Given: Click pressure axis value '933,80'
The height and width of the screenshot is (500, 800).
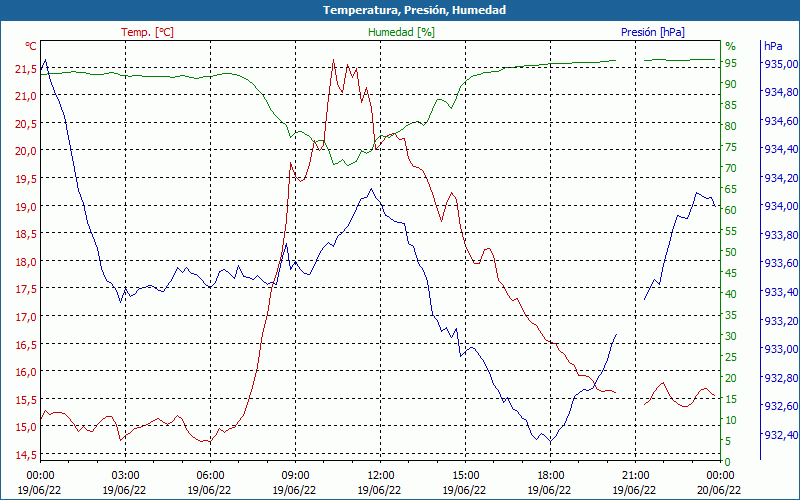Looking at the screenshot, I should pos(779,235).
